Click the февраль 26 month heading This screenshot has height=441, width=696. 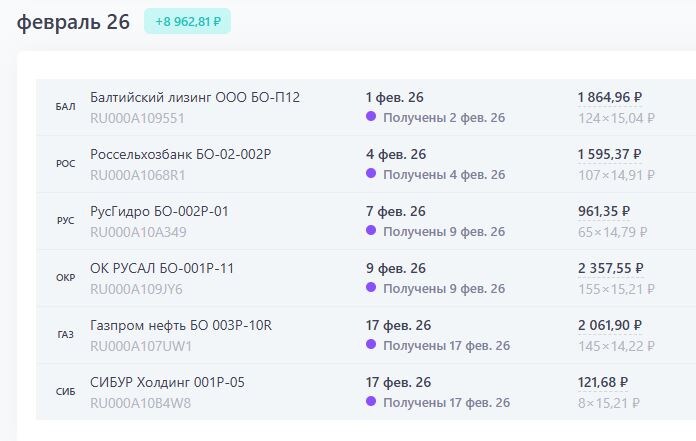[x=73, y=22]
